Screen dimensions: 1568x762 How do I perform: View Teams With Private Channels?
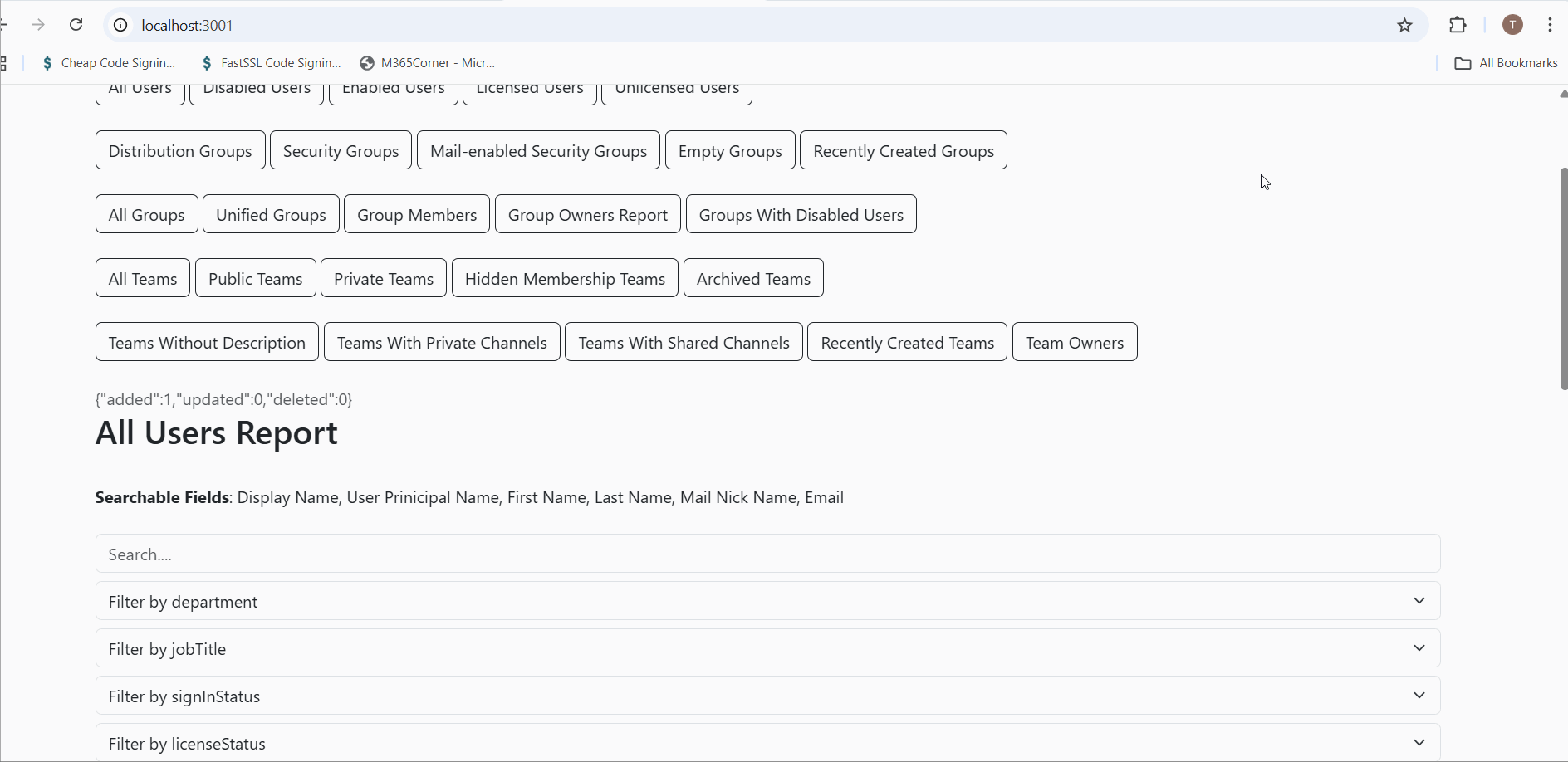click(442, 342)
